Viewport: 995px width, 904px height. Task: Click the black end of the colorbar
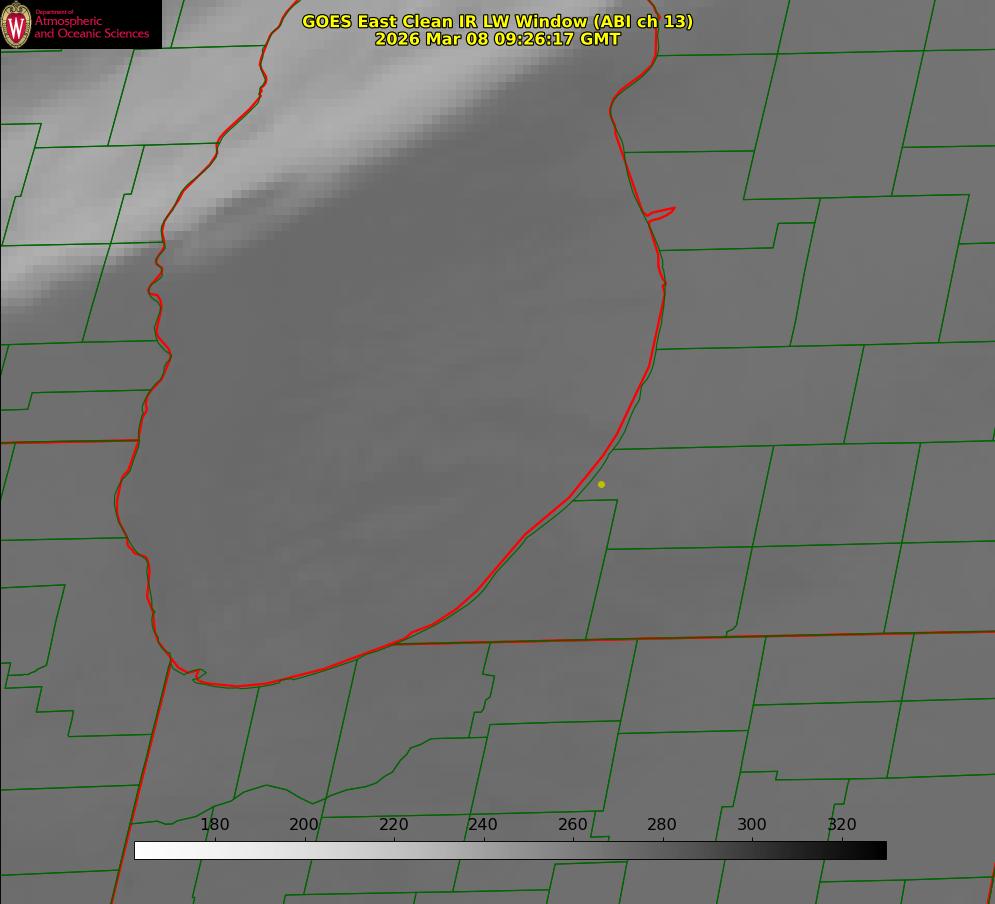(879, 851)
